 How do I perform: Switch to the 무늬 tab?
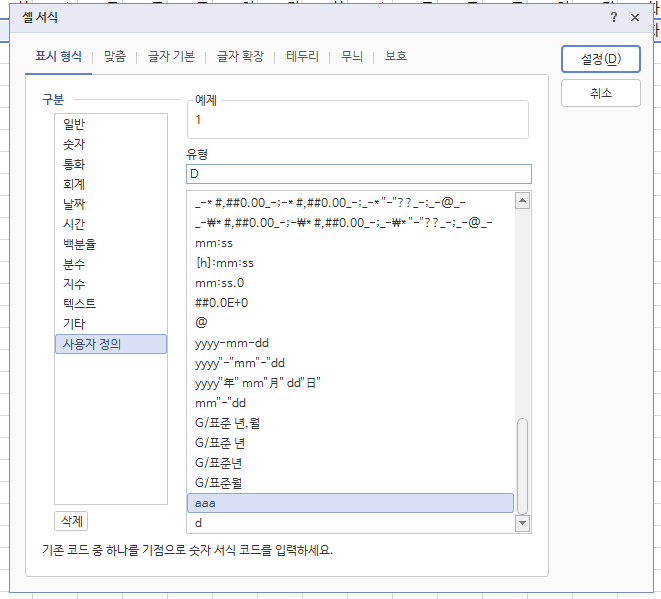tap(352, 56)
